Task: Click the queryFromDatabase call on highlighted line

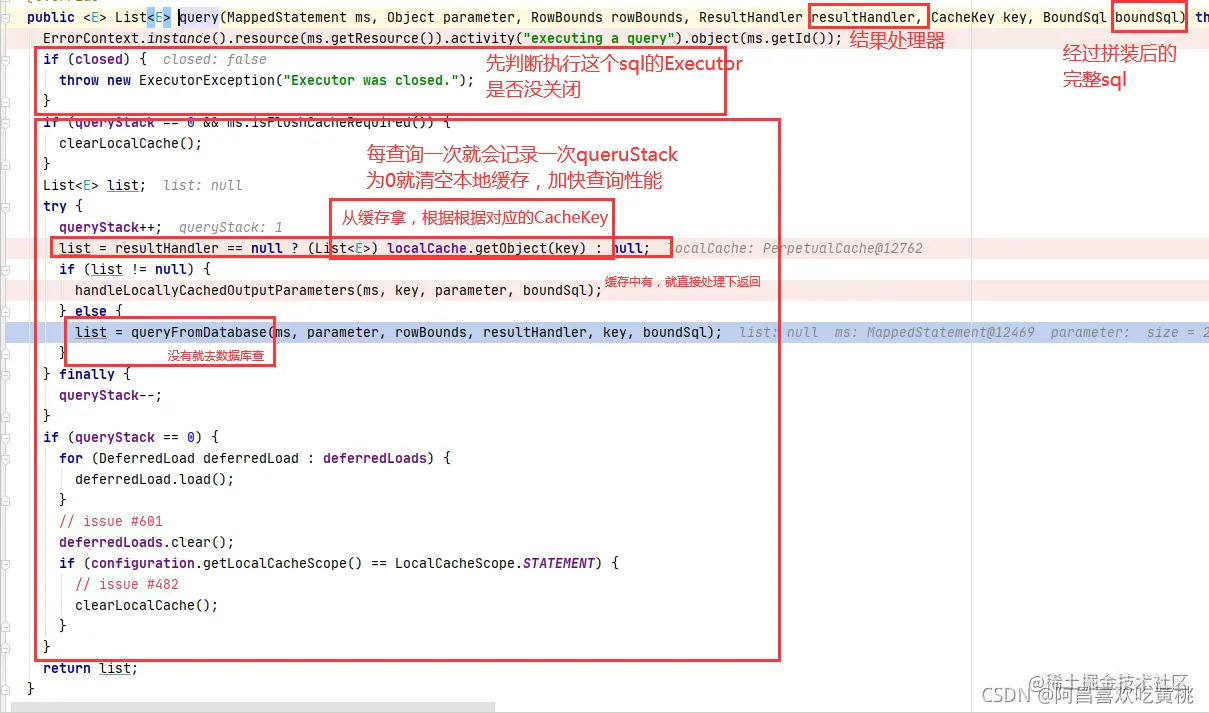Action: pyautogui.click(x=426, y=332)
